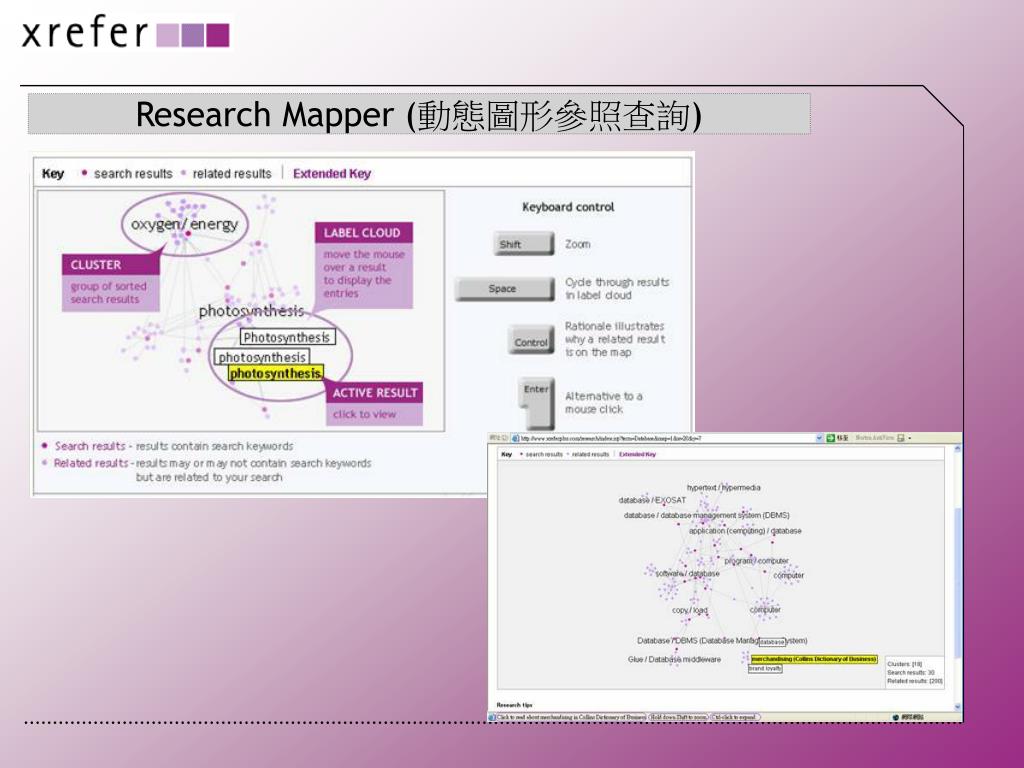Click database / database management system (DBMS) label
Viewport: 1024px width, 768px height.
pos(707,515)
